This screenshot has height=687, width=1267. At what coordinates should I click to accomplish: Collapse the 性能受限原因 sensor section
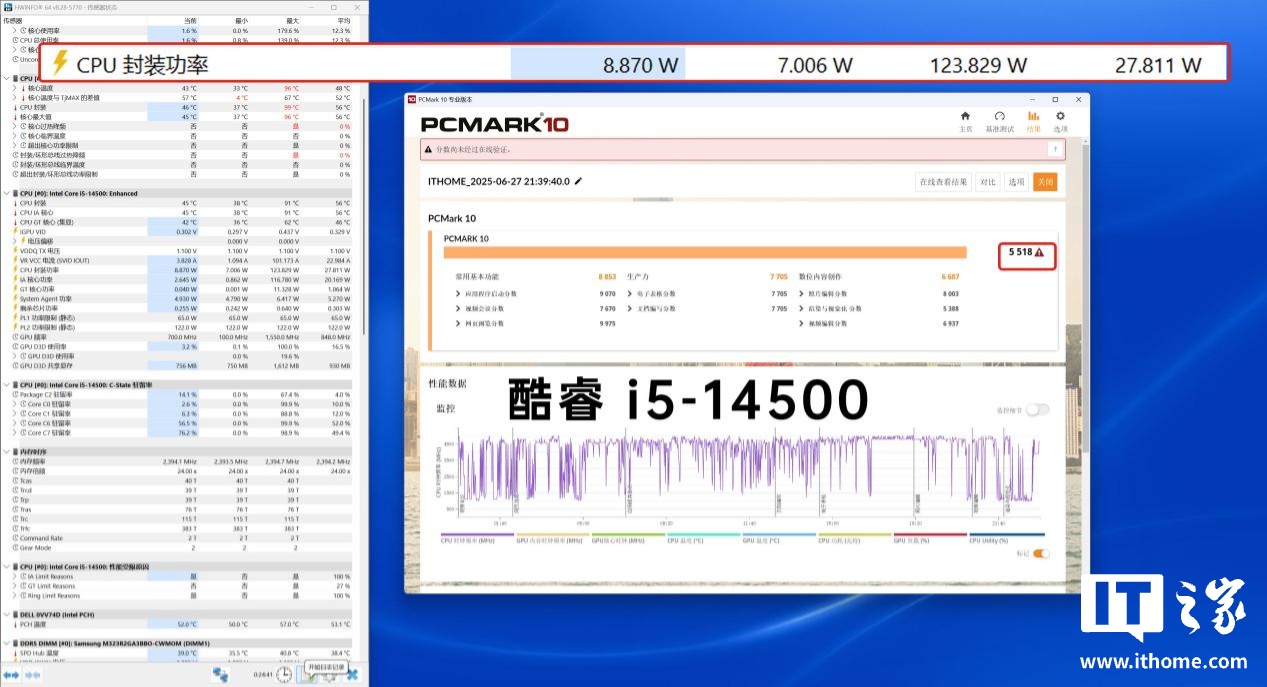pyautogui.click(x=6, y=567)
